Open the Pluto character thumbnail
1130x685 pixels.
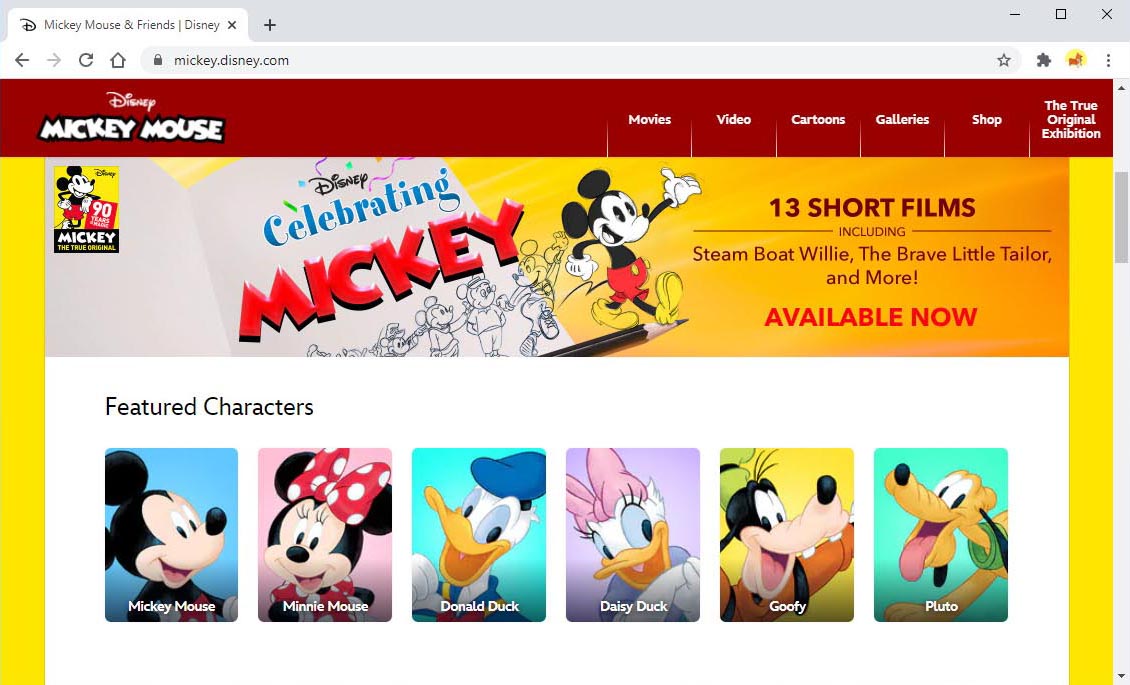pos(940,534)
